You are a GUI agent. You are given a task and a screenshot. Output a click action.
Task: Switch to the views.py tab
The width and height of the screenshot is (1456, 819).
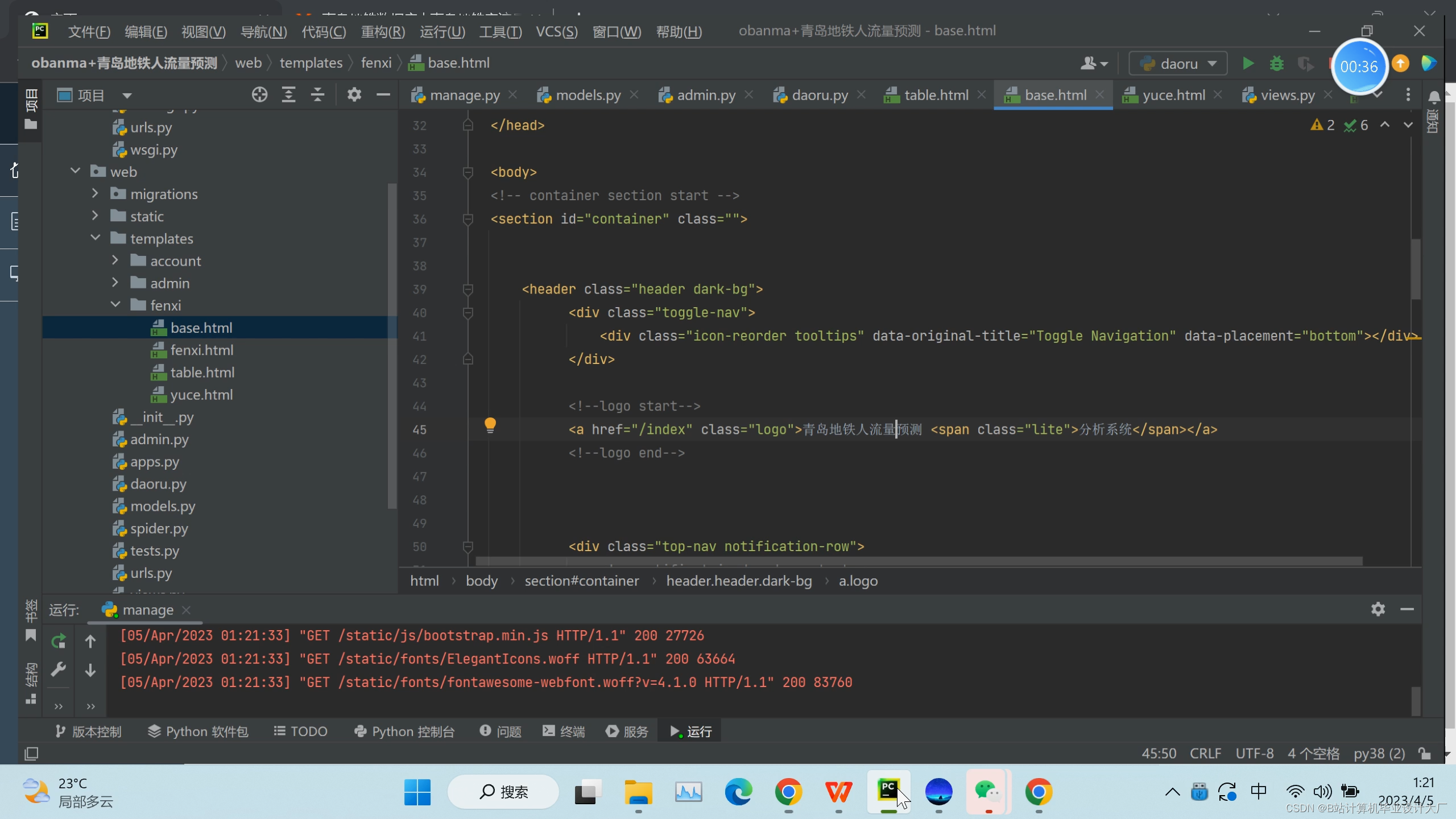click(1287, 96)
